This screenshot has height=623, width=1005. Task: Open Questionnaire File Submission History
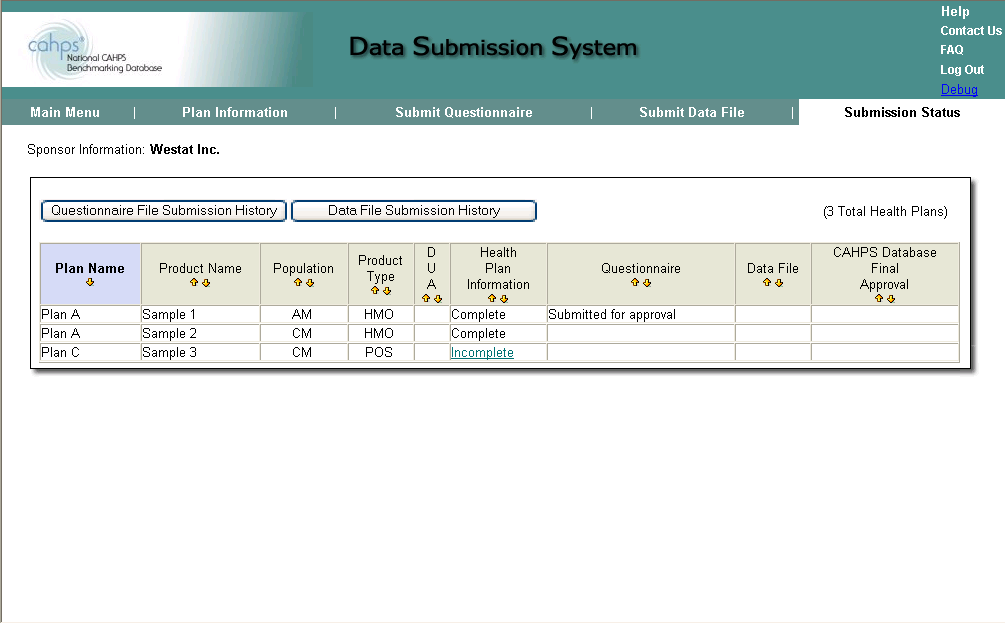tap(164, 211)
